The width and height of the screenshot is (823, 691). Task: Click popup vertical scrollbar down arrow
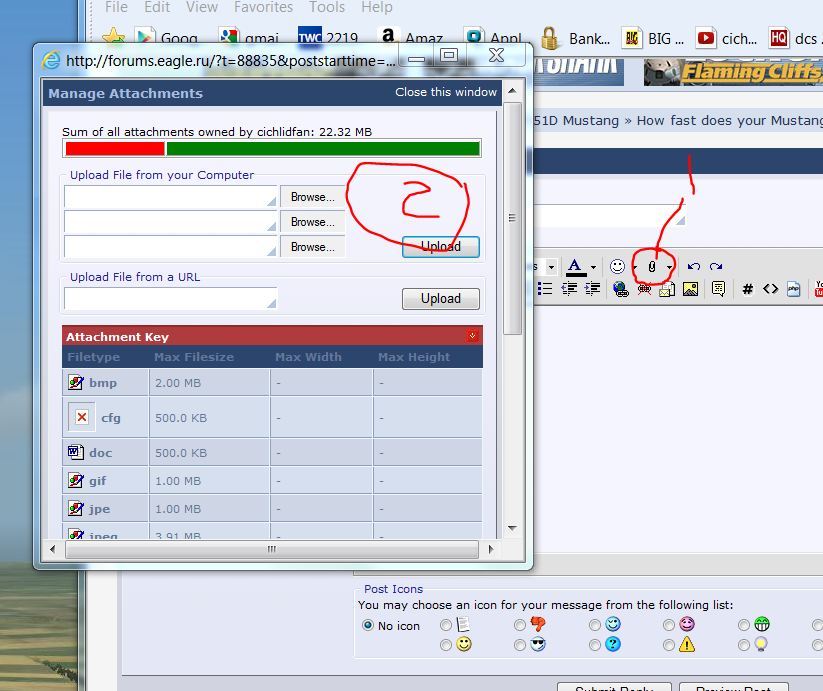coord(512,528)
